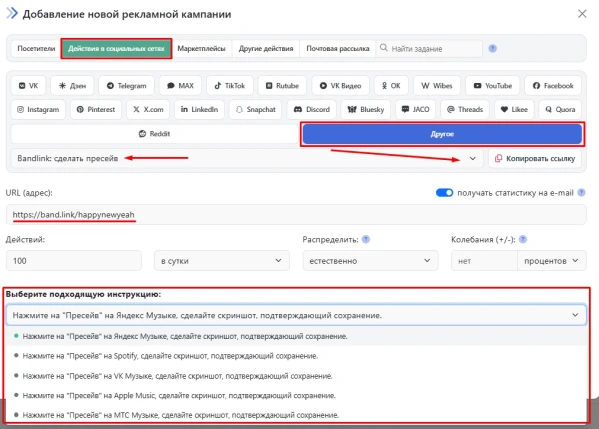
Task: Click the Найти задание search field
Action: coord(429,49)
